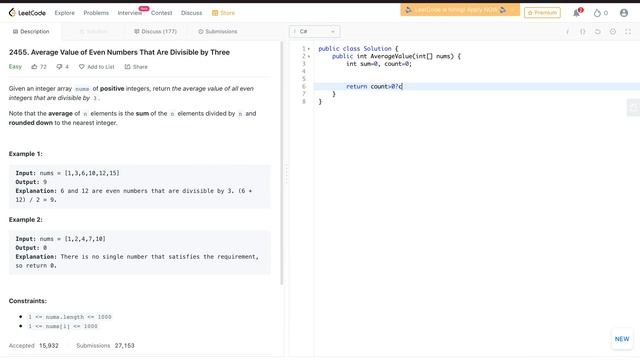Open the user profile avatar
The image size is (640, 360).
pyautogui.click(x=624, y=13)
